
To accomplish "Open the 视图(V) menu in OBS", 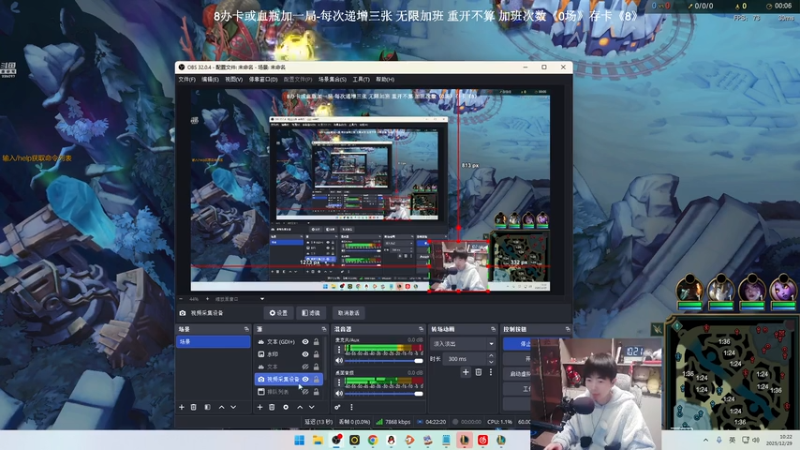I will pyautogui.click(x=234, y=80).
